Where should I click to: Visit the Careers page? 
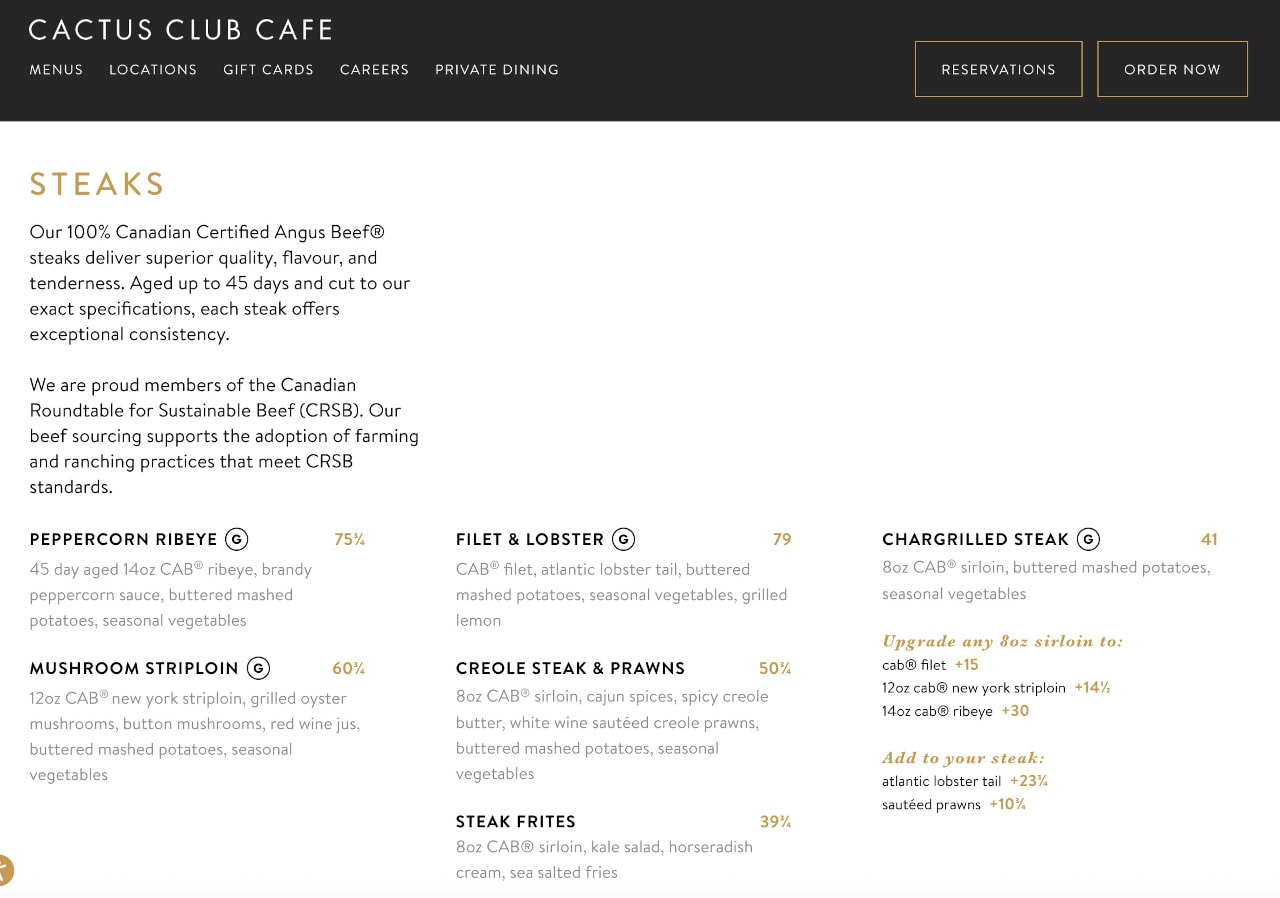tap(374, 70)
